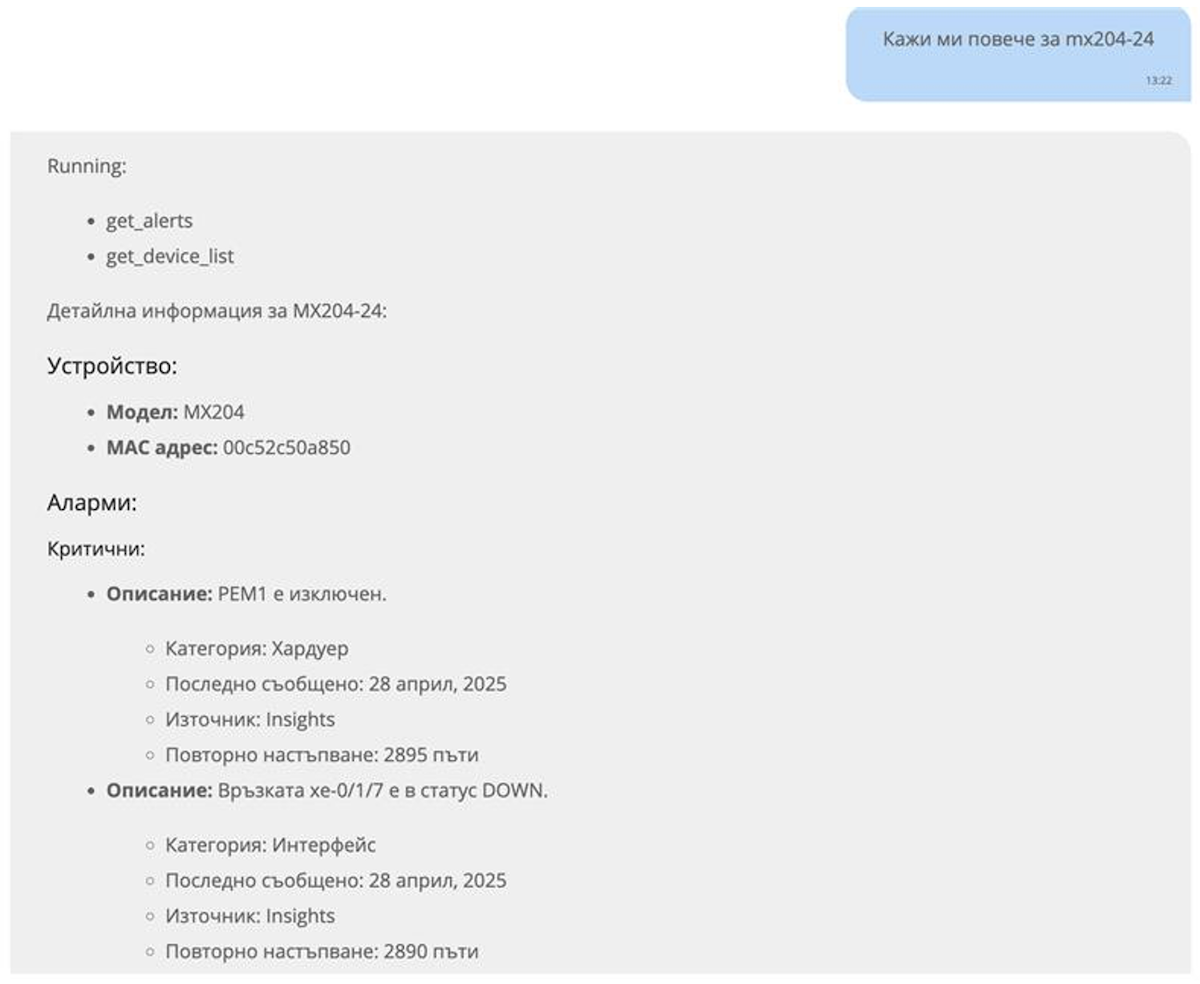
Task: Click the Устройство heading
Action: point(112,366)
